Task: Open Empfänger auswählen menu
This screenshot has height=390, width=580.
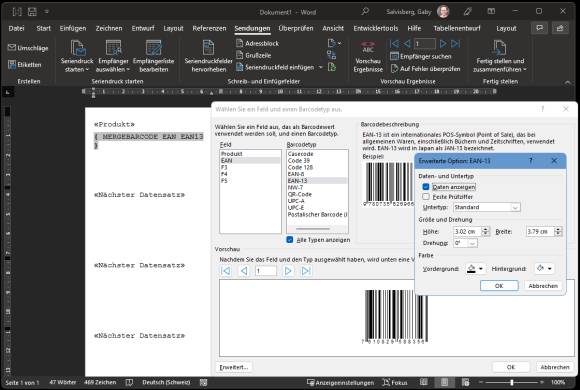Action: tap(113, 56)
